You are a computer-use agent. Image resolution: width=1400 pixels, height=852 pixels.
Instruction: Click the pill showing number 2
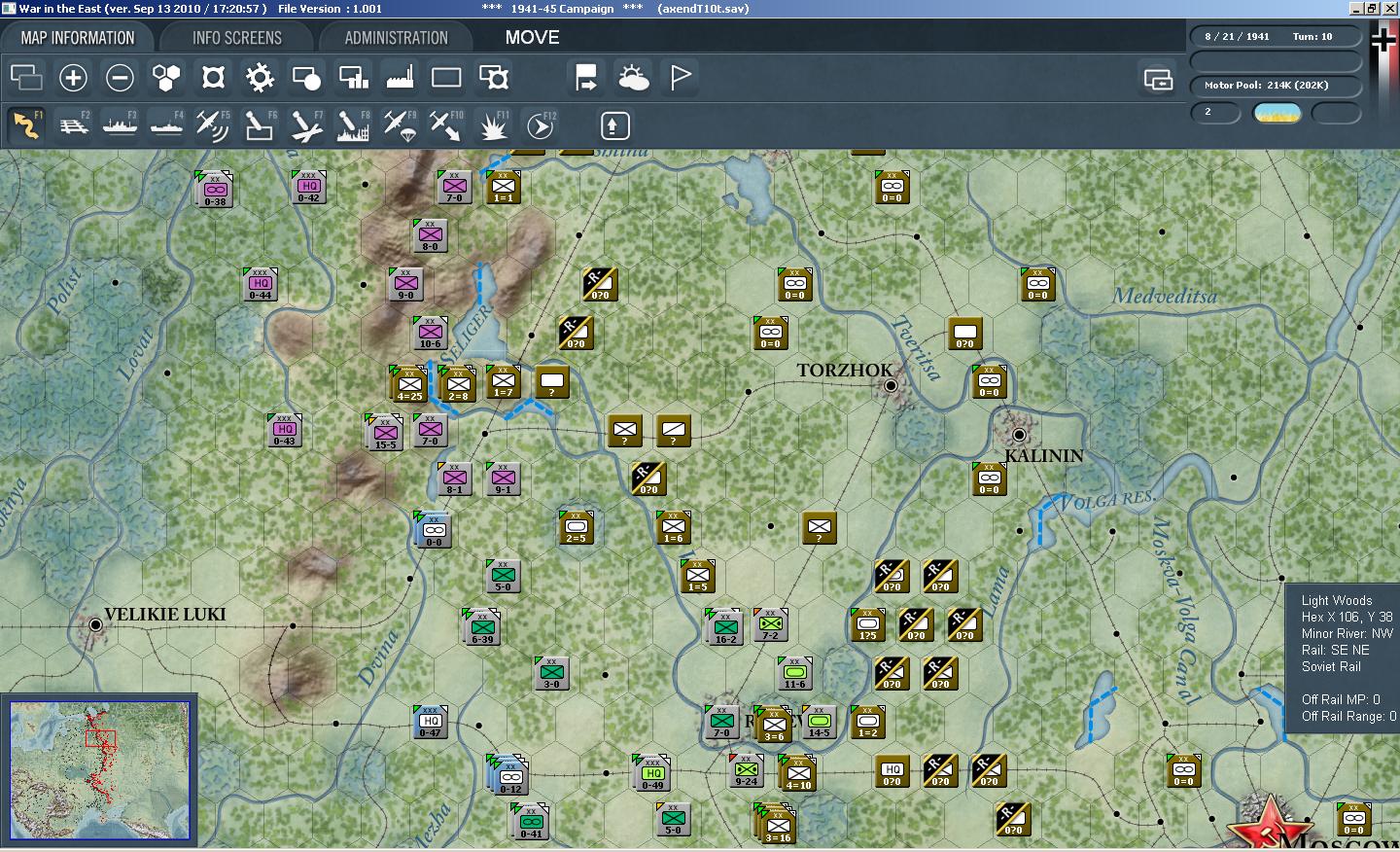pos(1215,113)
